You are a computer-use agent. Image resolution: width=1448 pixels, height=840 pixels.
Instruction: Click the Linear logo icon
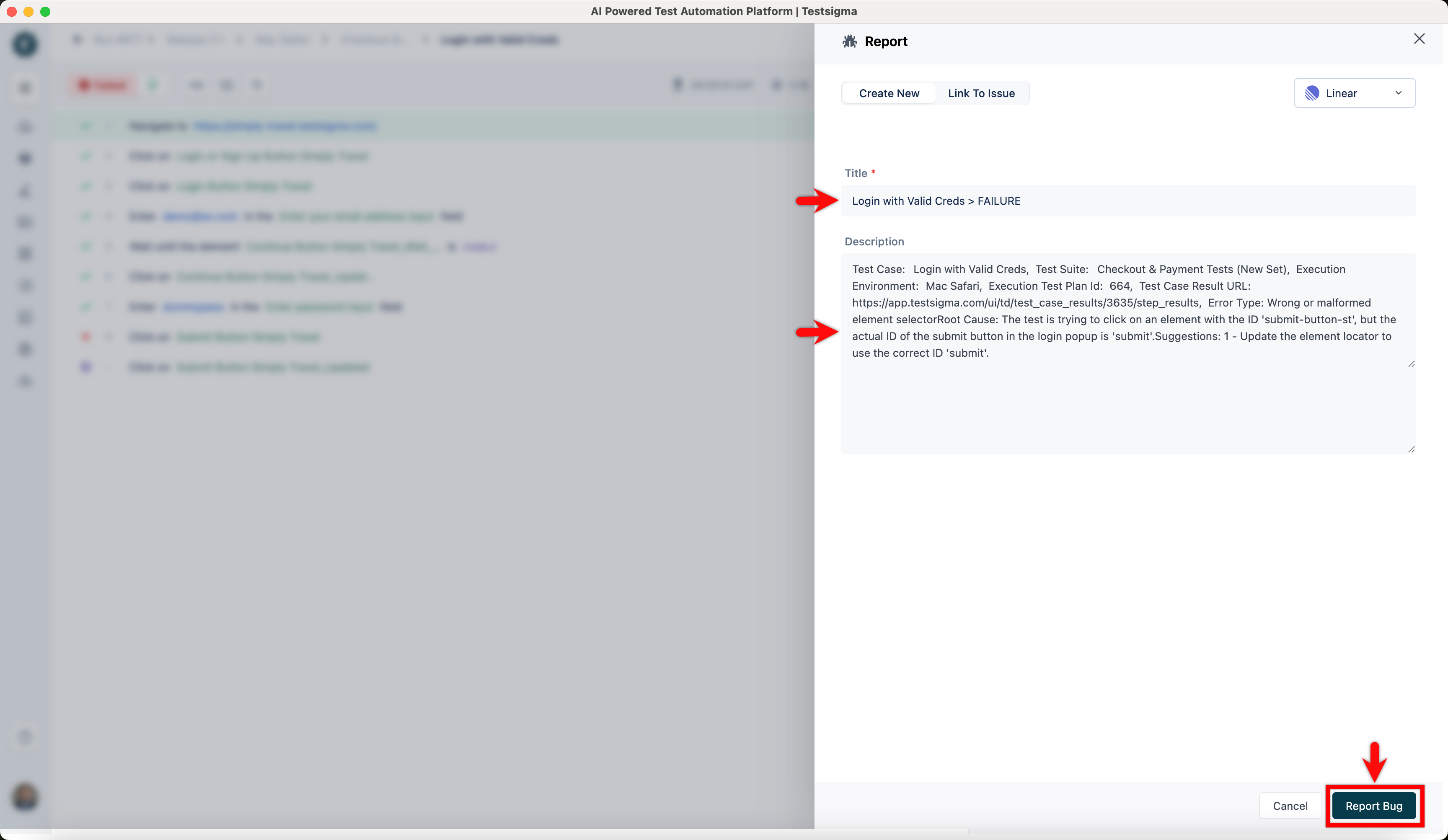pos(1312,93)
